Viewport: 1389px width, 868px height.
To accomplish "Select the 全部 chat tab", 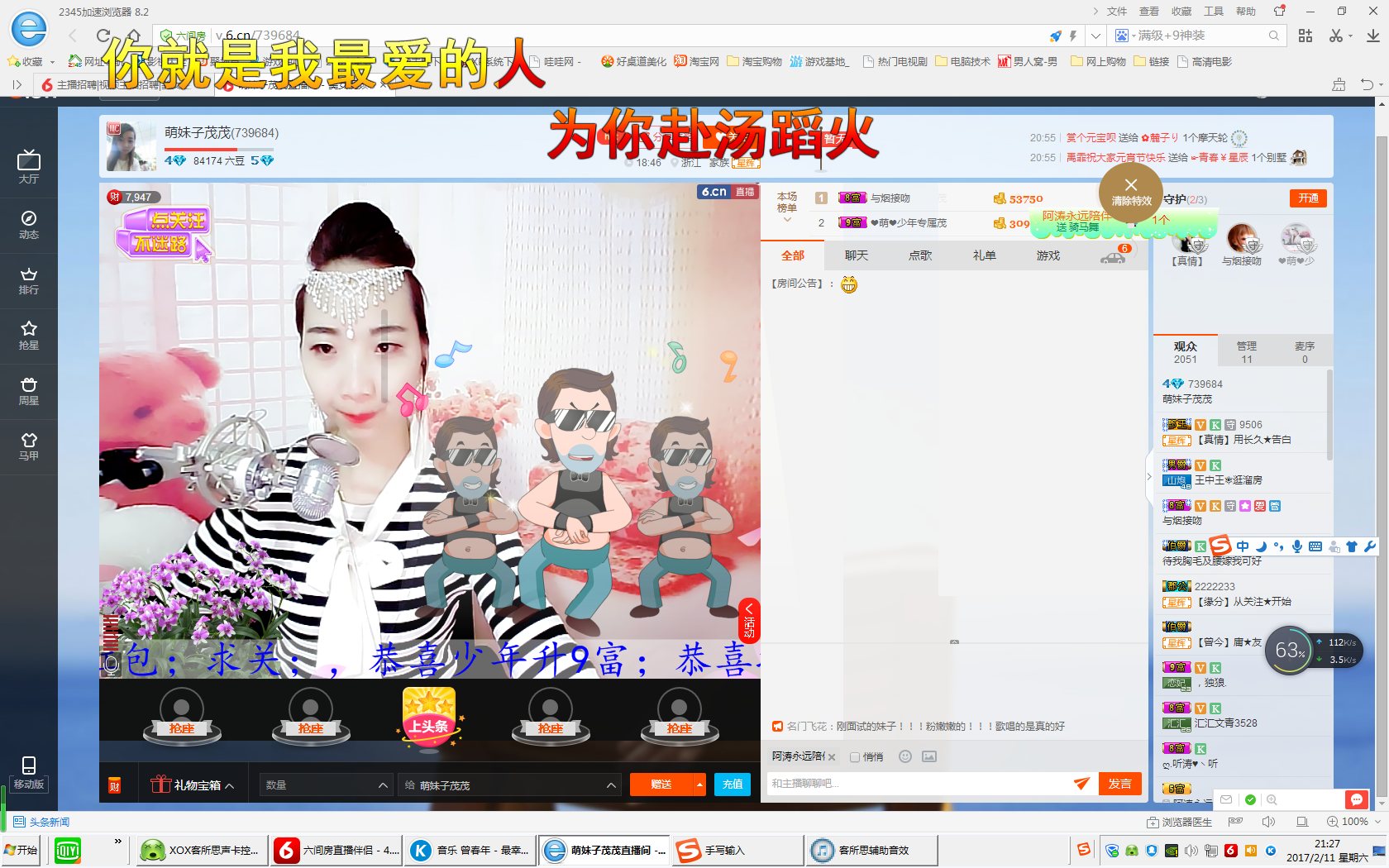I will click(792, 255).
